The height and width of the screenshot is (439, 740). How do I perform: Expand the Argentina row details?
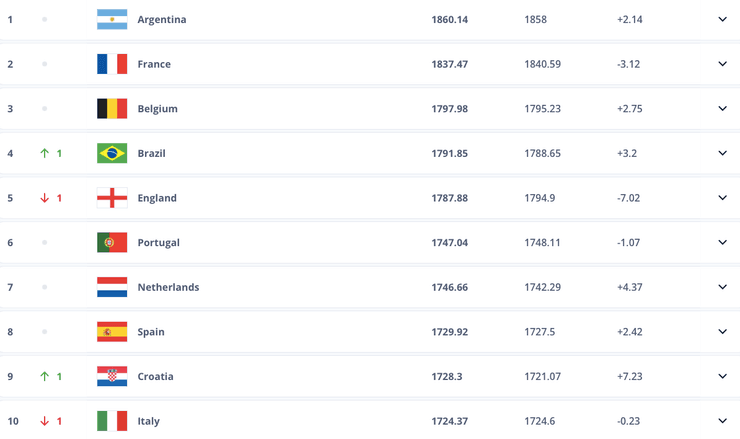point(722,19)
